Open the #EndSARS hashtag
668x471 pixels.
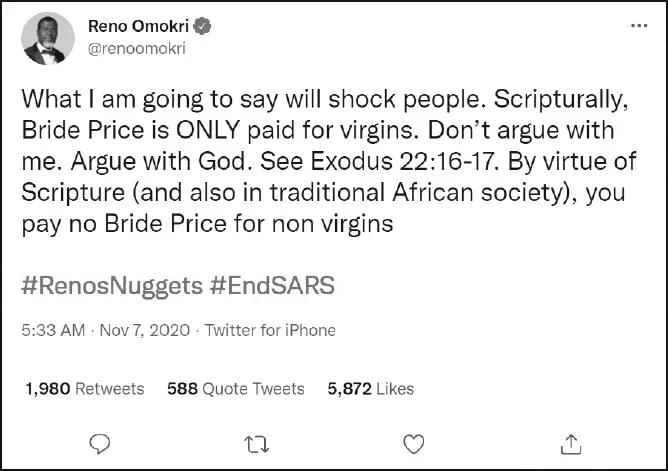[x=272, y=285]
